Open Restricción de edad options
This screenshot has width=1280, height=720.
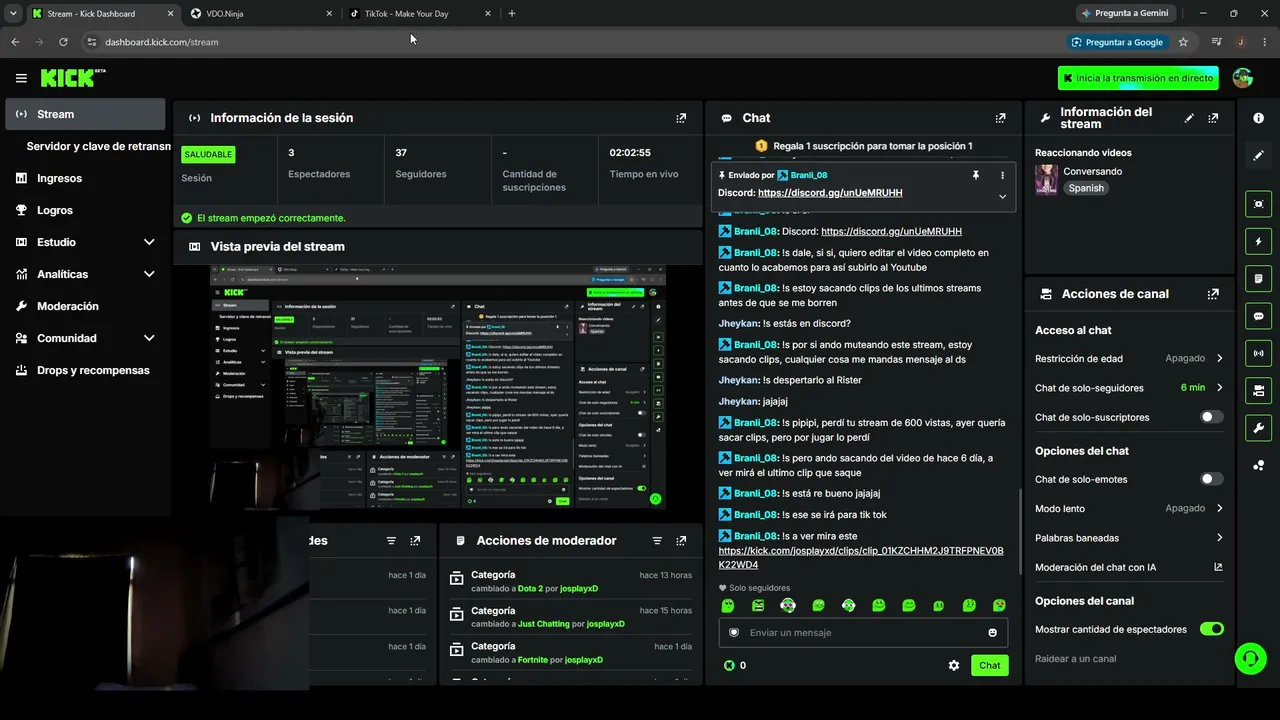(x=1129, y=358)
